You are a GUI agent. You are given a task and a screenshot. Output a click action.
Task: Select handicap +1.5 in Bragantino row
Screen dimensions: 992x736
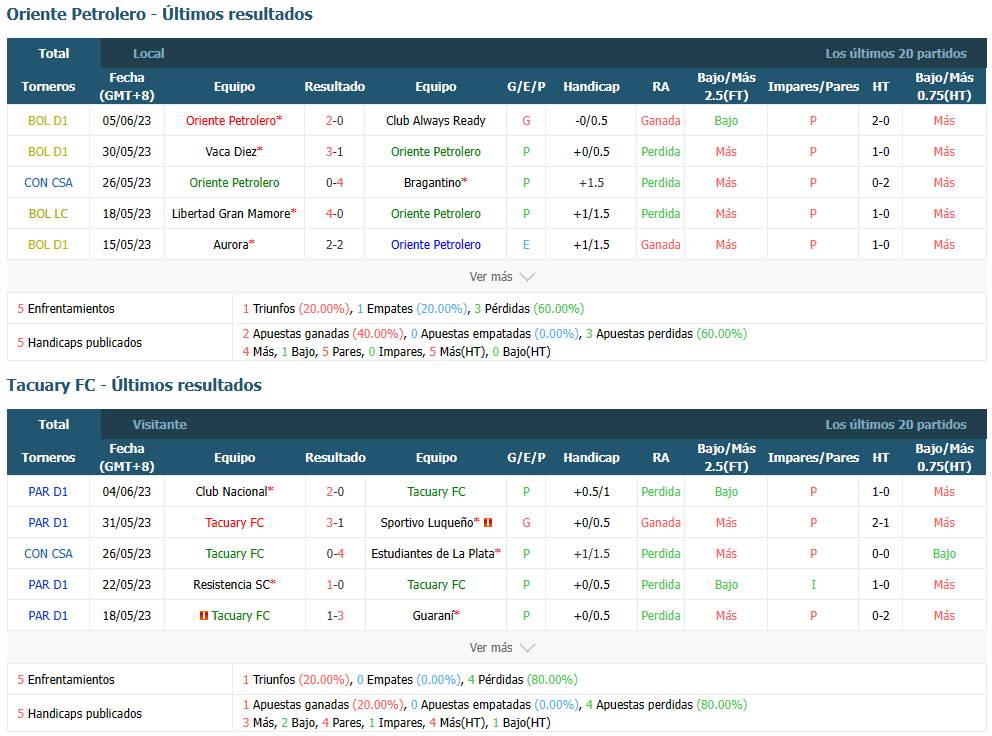[592, 182]
